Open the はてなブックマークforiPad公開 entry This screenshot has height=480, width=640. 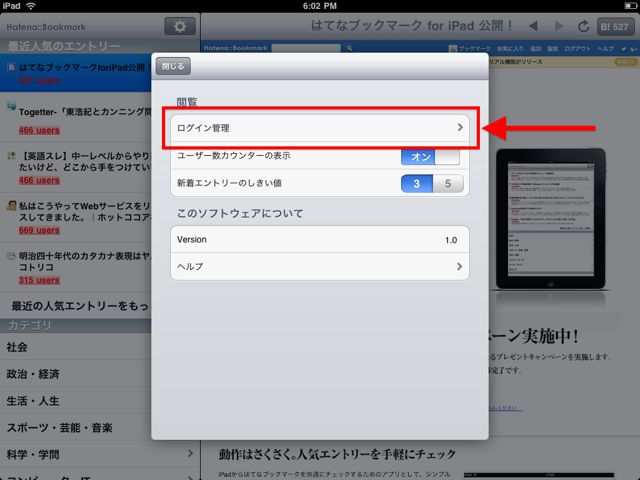click(76, 73)
